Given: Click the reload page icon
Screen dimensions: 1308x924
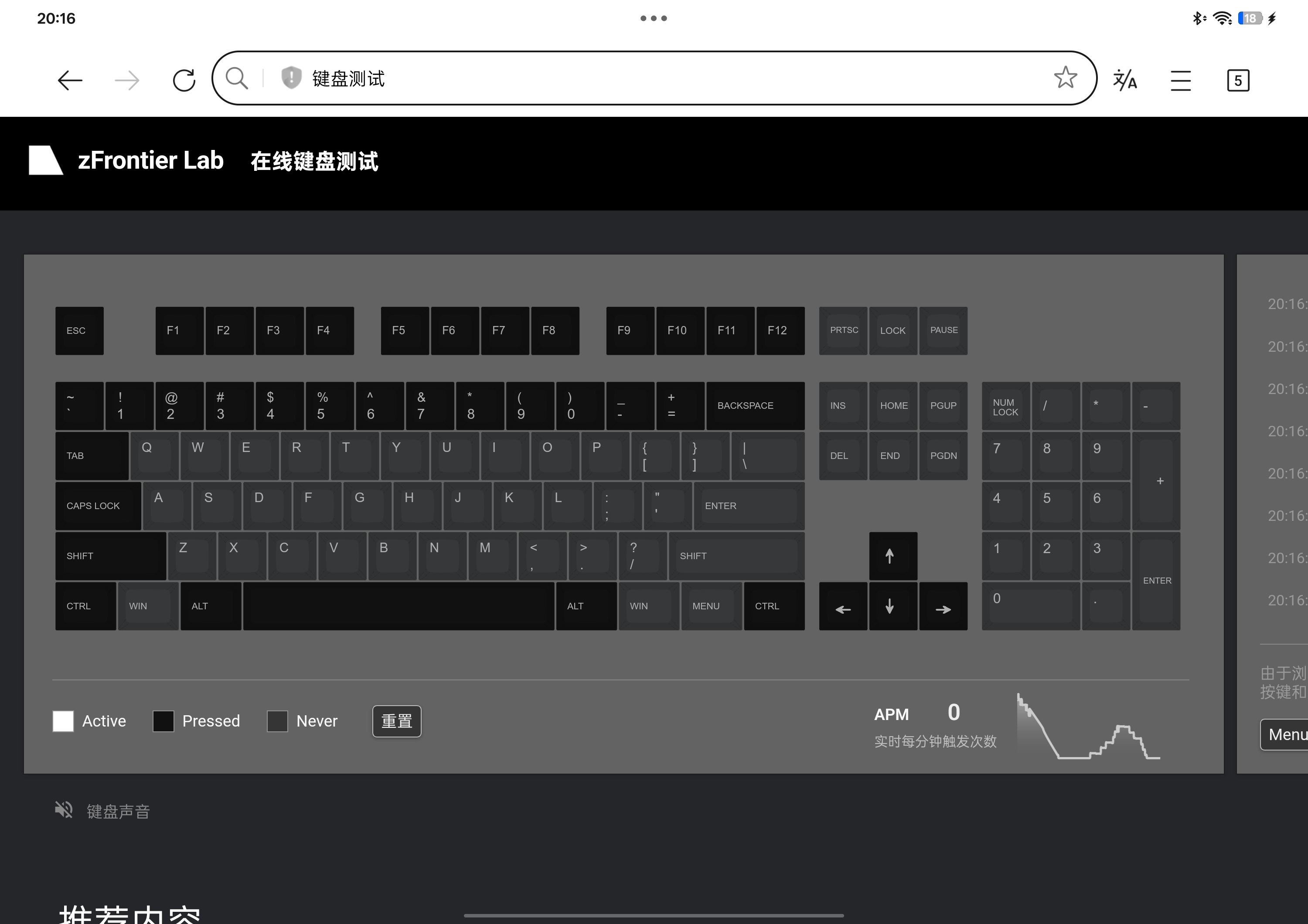Looking at the screenshot, I should point(184,80).
